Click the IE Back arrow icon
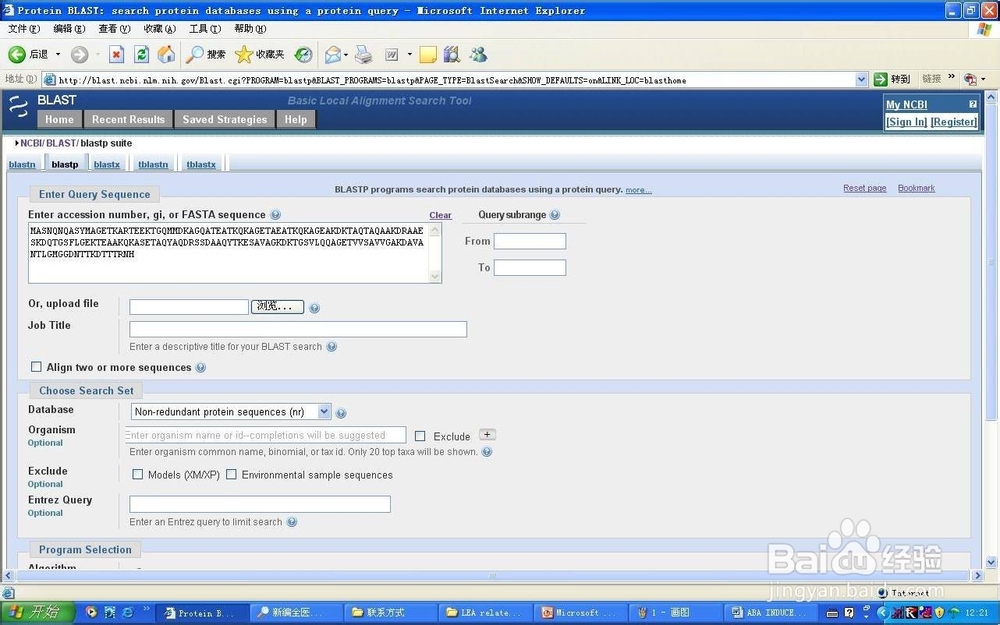Screen dimensions: 1000x625 (17, 55)
